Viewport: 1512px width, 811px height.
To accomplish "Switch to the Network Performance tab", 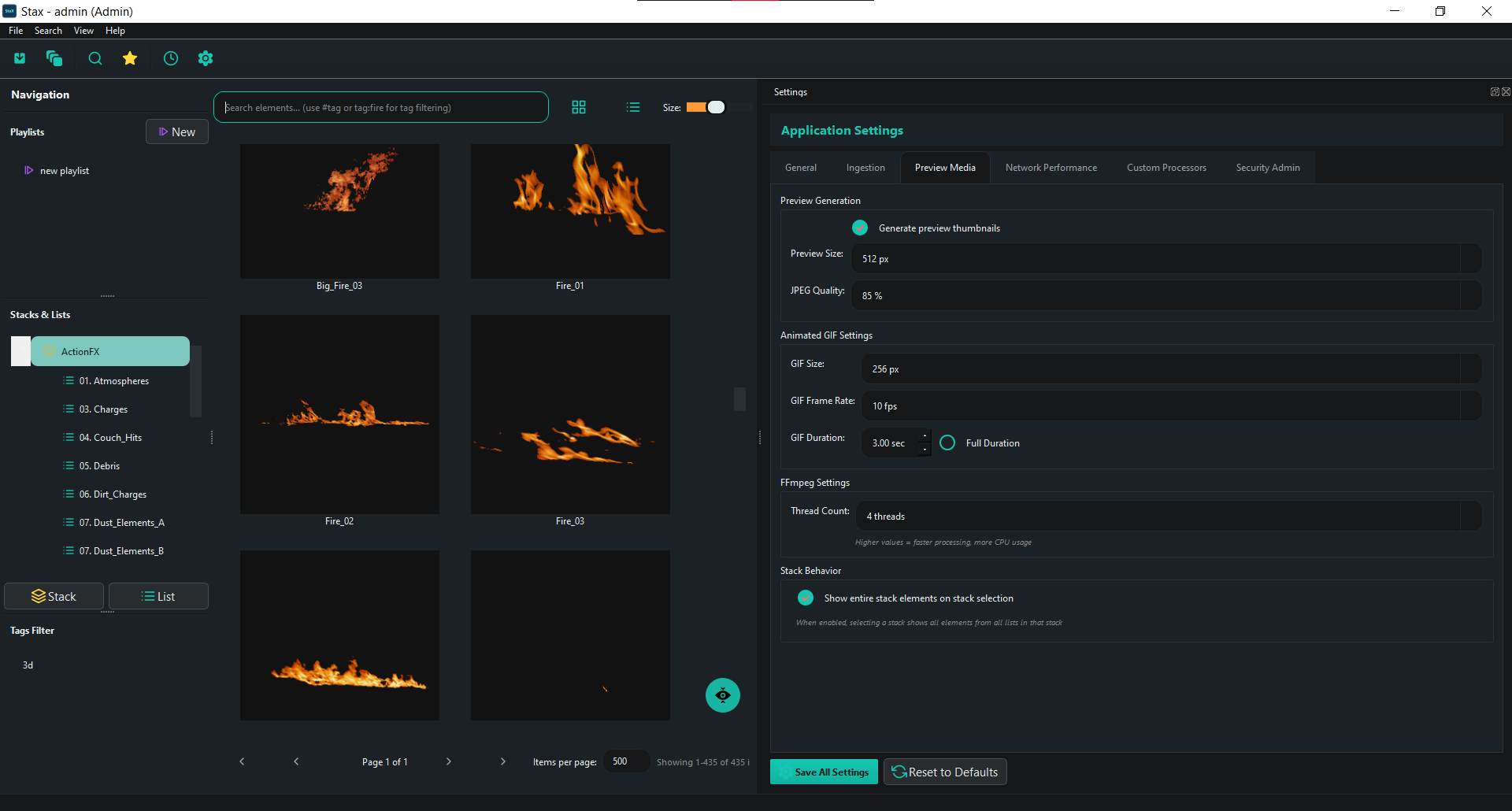I will point(1051,168).
